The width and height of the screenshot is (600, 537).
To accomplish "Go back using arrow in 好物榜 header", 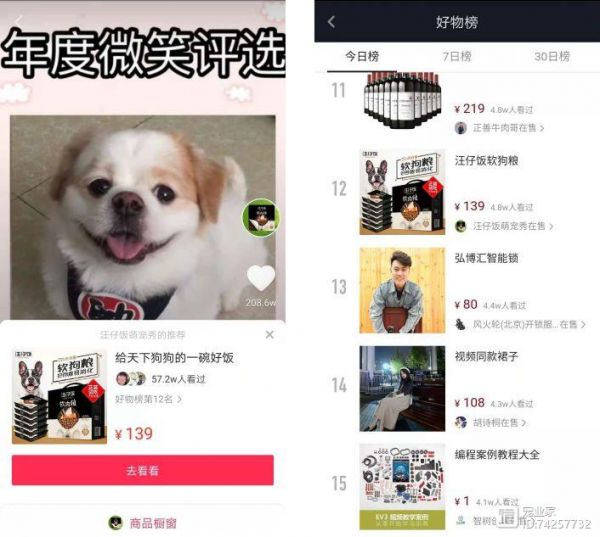I will coord(331,22).
